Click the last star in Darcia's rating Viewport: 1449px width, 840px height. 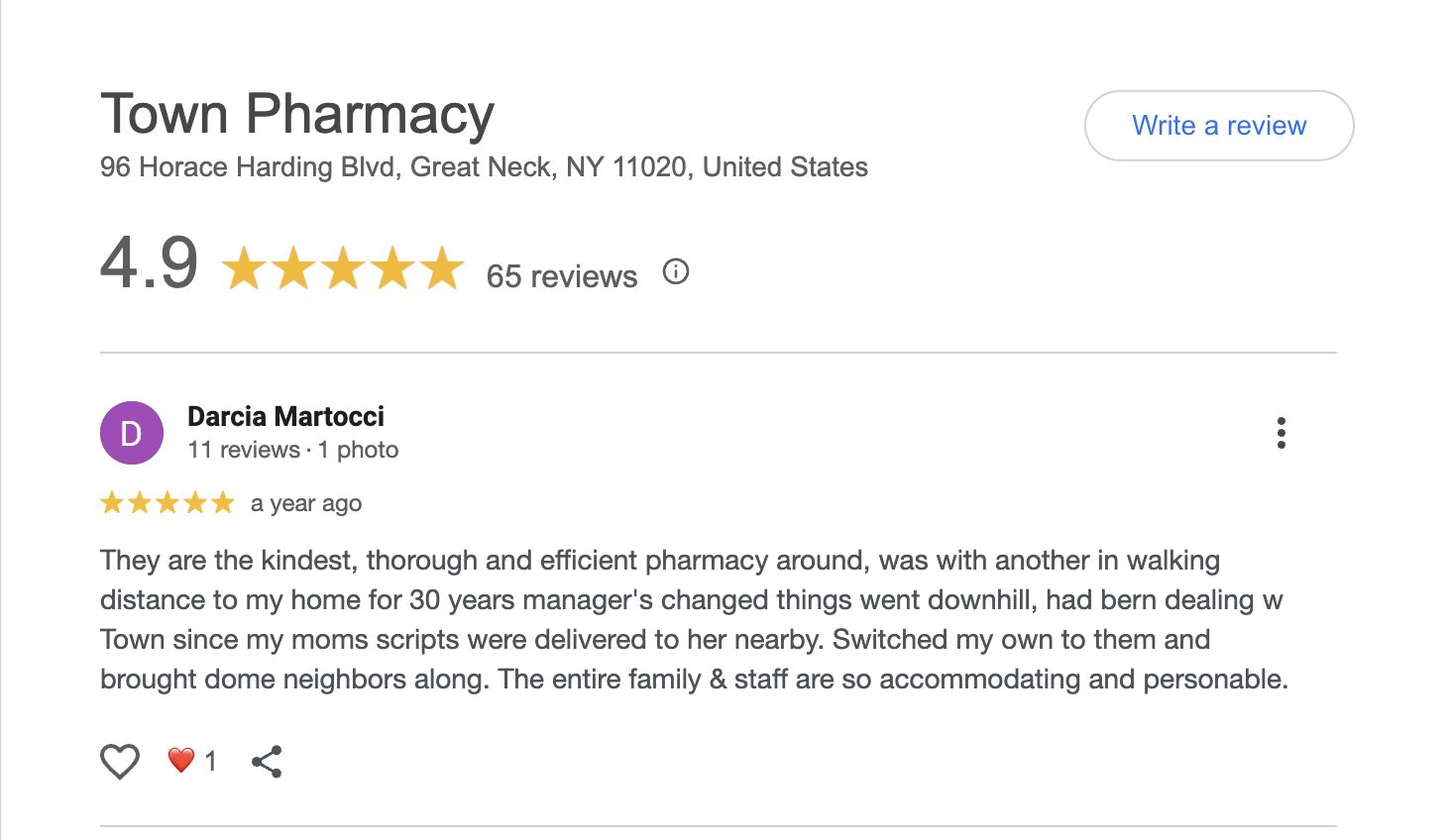point(223,503)
